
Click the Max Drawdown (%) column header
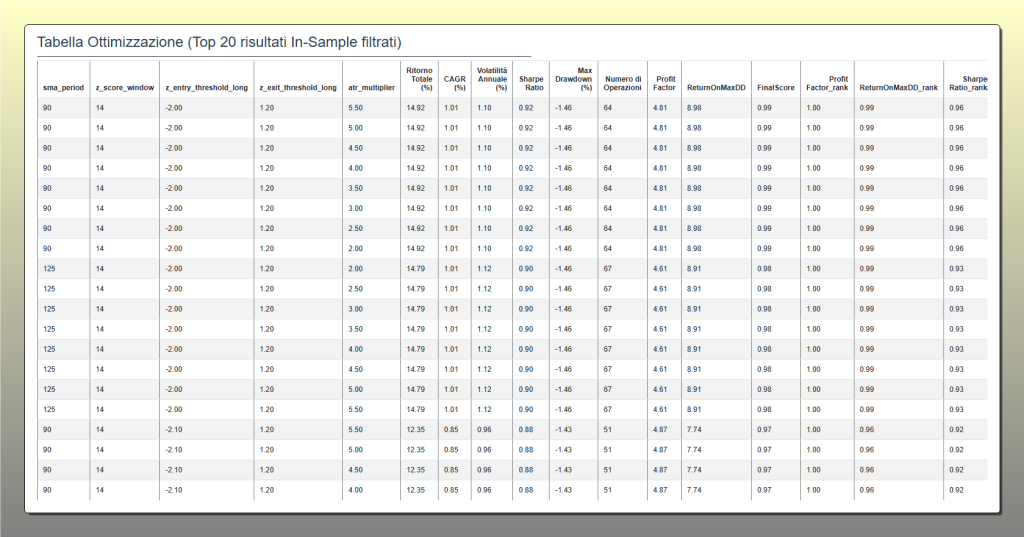click(573, 79)
